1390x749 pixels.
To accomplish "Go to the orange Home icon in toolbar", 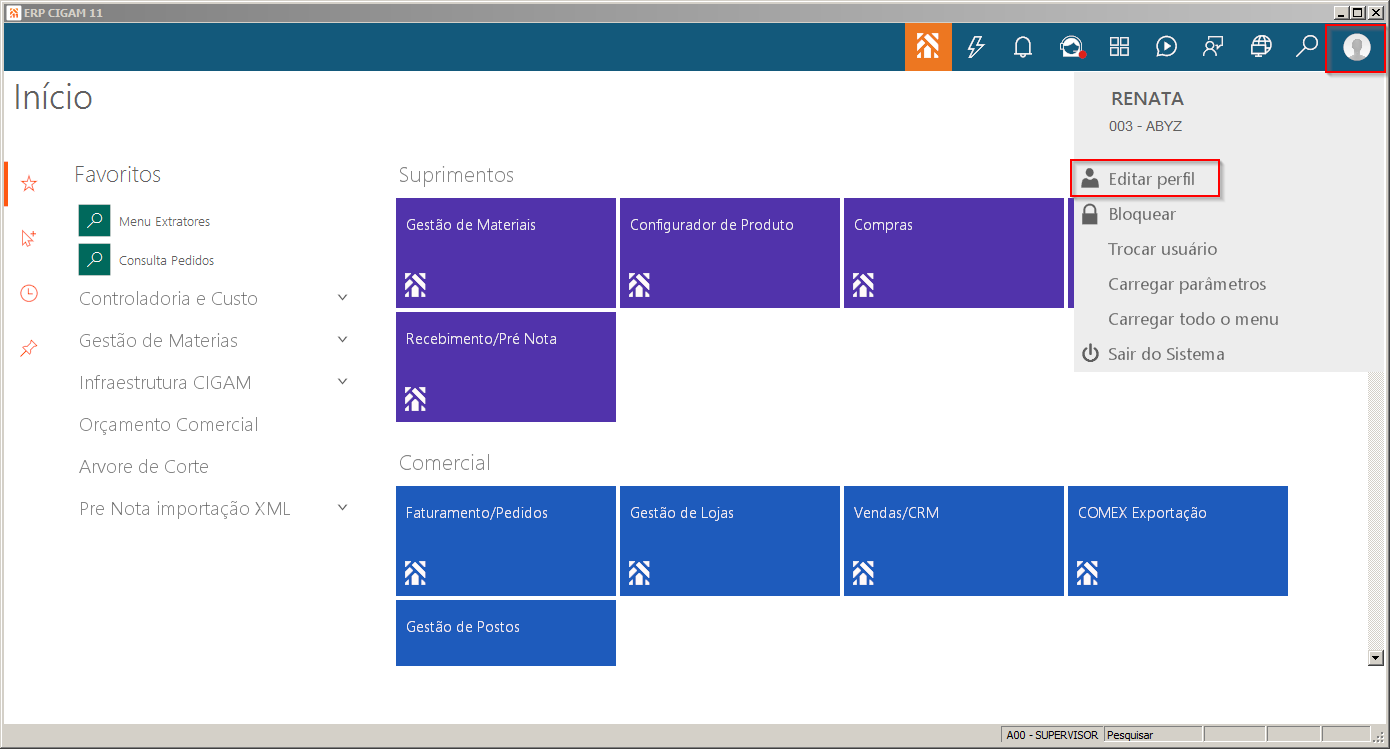I will click(928, 47).
